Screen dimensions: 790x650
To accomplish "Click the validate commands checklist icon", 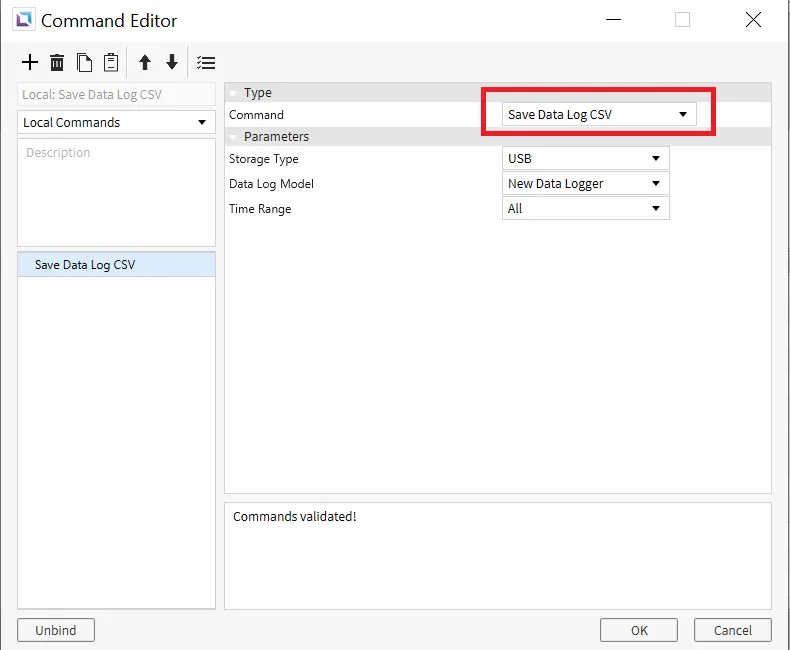I will coord(206,63).
